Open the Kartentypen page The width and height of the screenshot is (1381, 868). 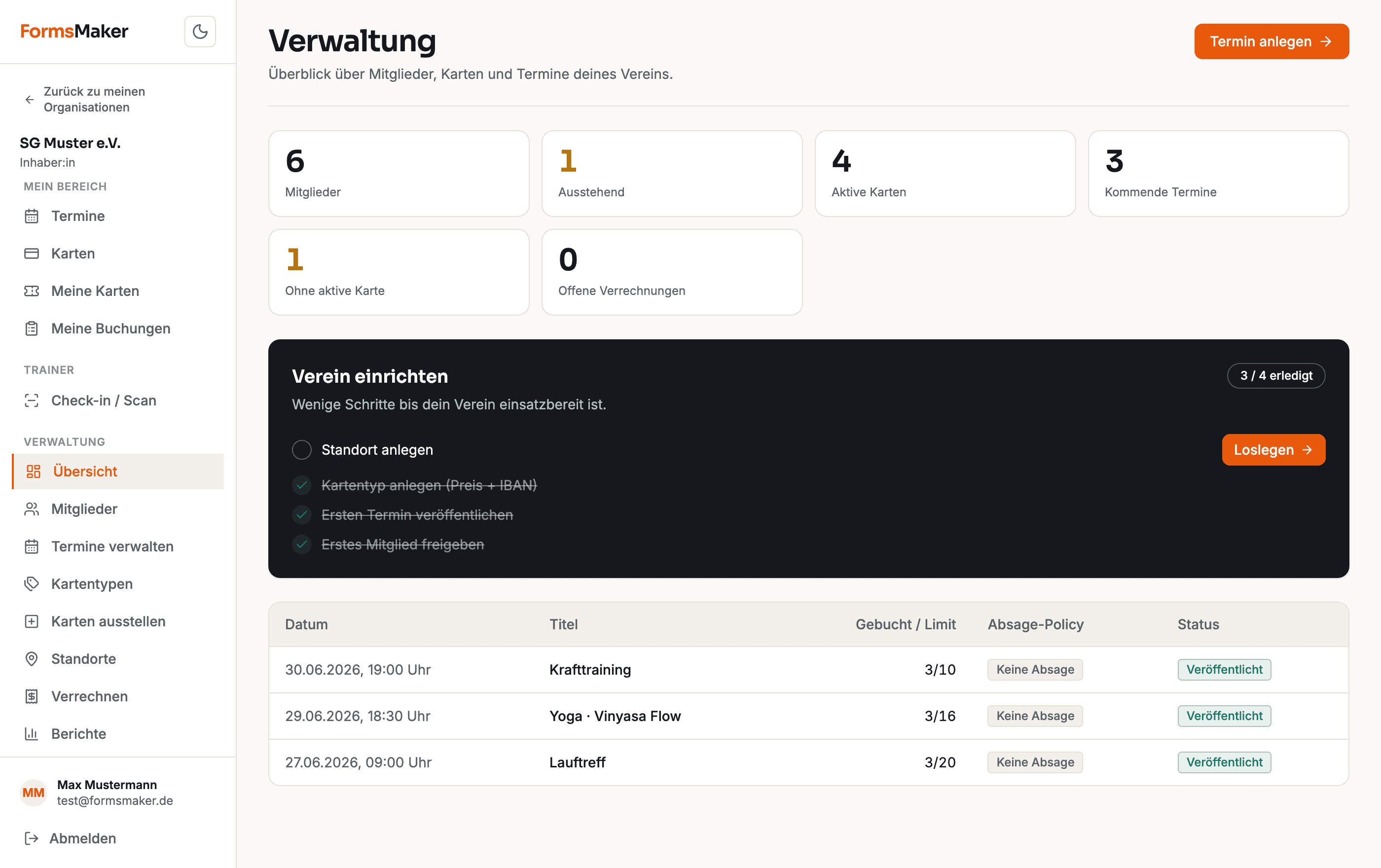click(117, 583)
